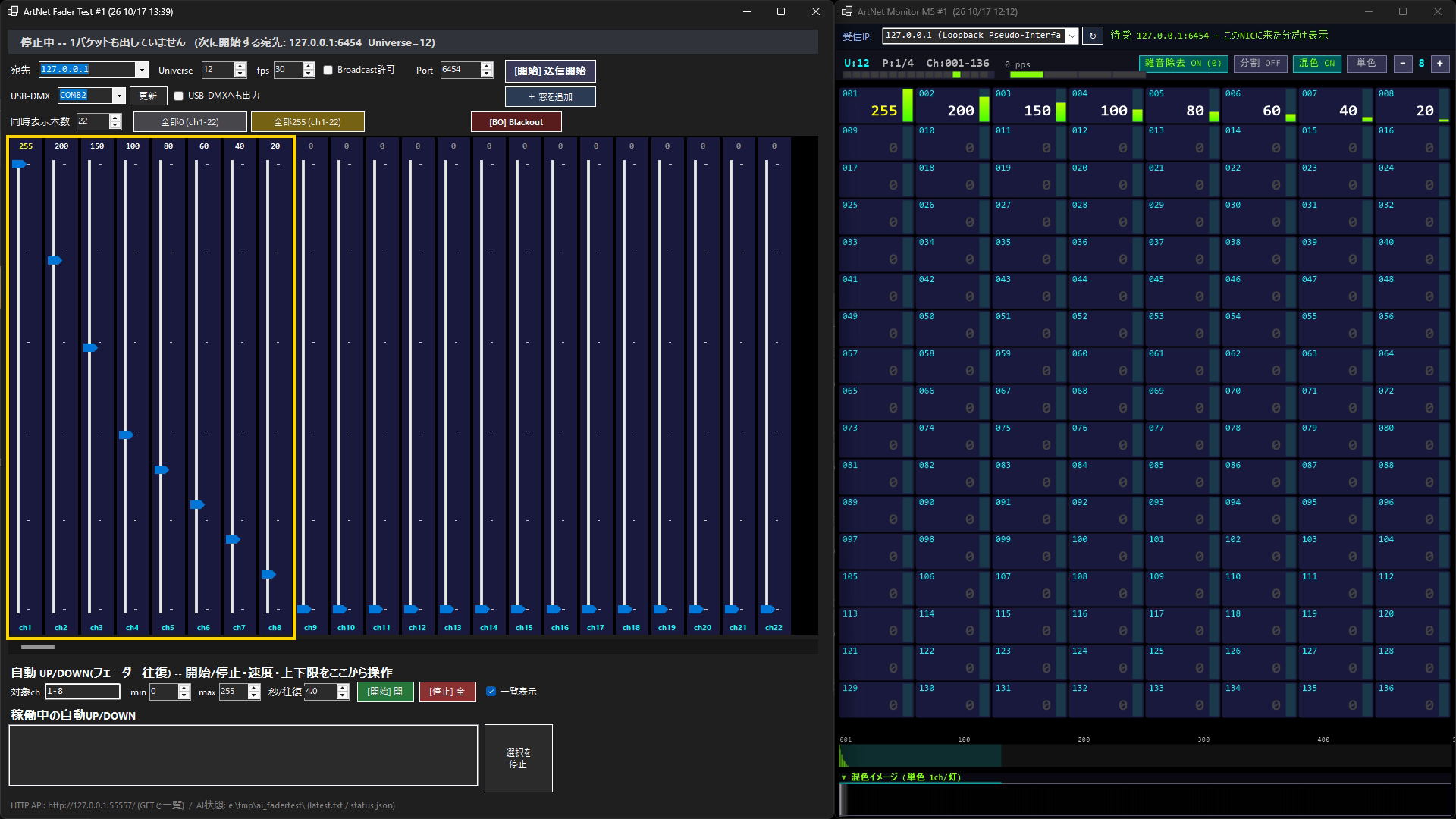Enable the Broadcast許可 checkbox

click(328, 70)
